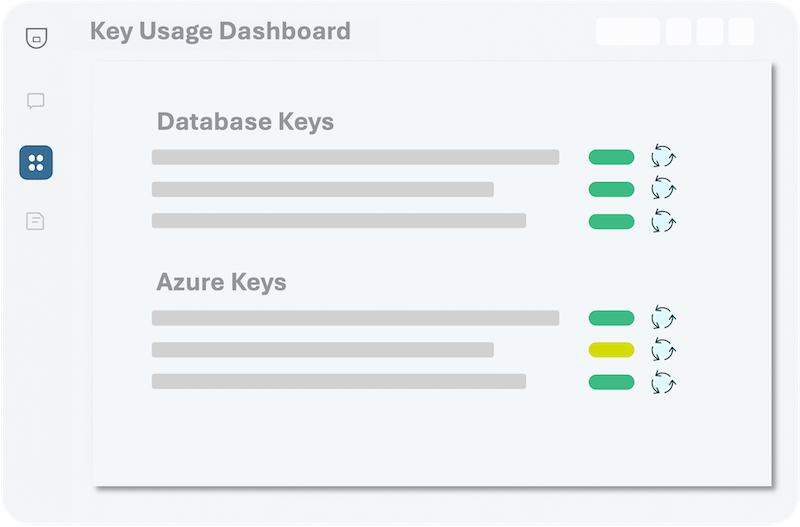Click the first small square header button
Screen dimensions: 800x527
tap(678, 32)
